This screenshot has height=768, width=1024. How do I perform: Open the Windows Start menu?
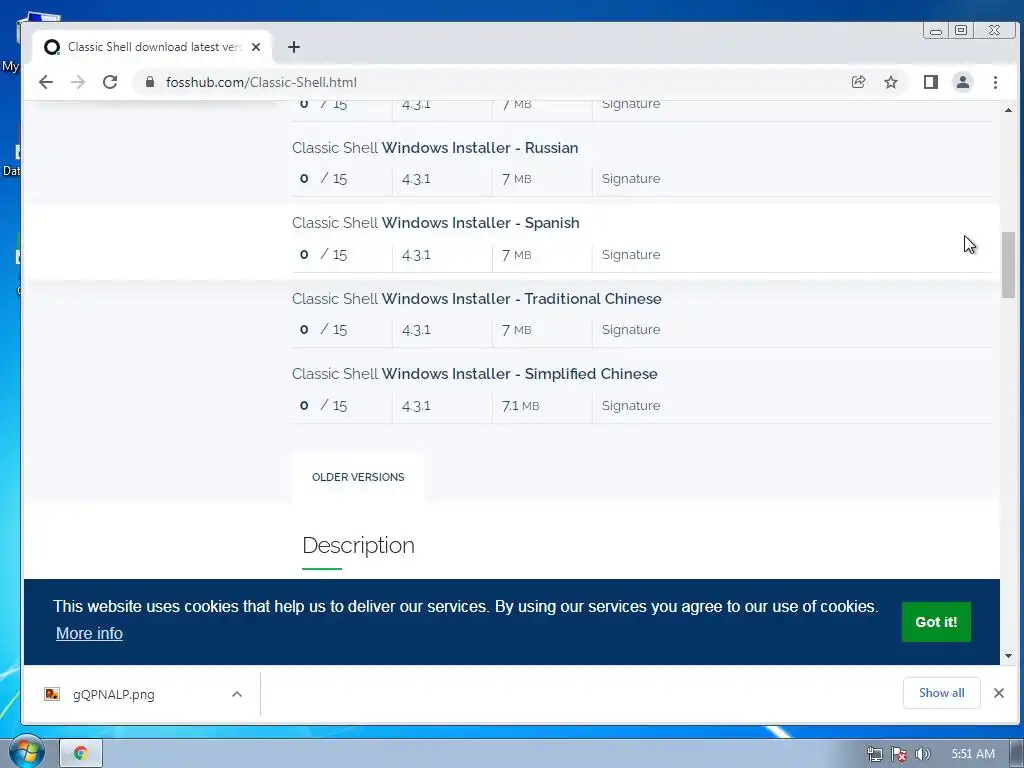pyautogui.click(x=26, y=752)
